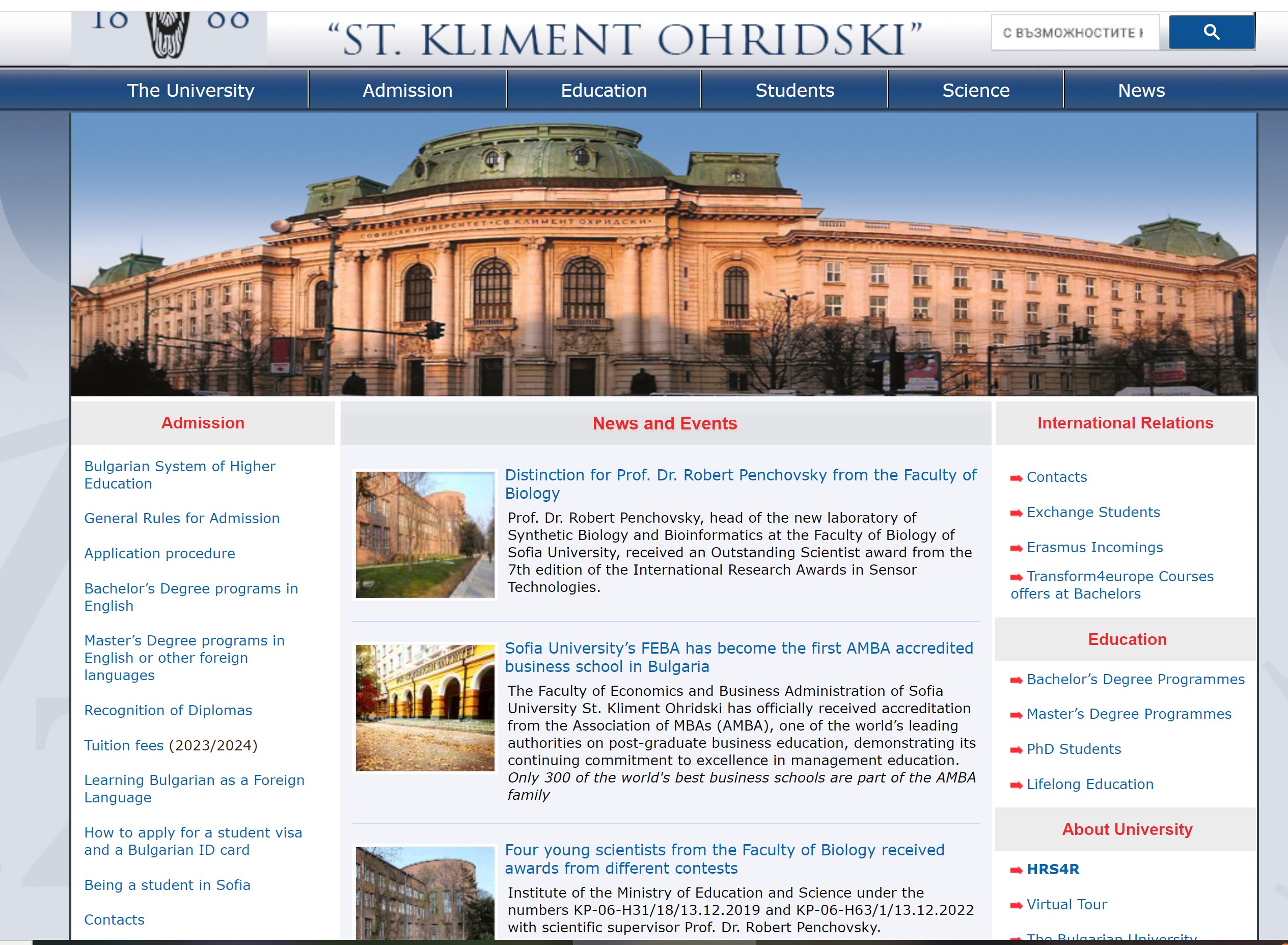
Task: Open the Science navigation menu
Action: 976,90
